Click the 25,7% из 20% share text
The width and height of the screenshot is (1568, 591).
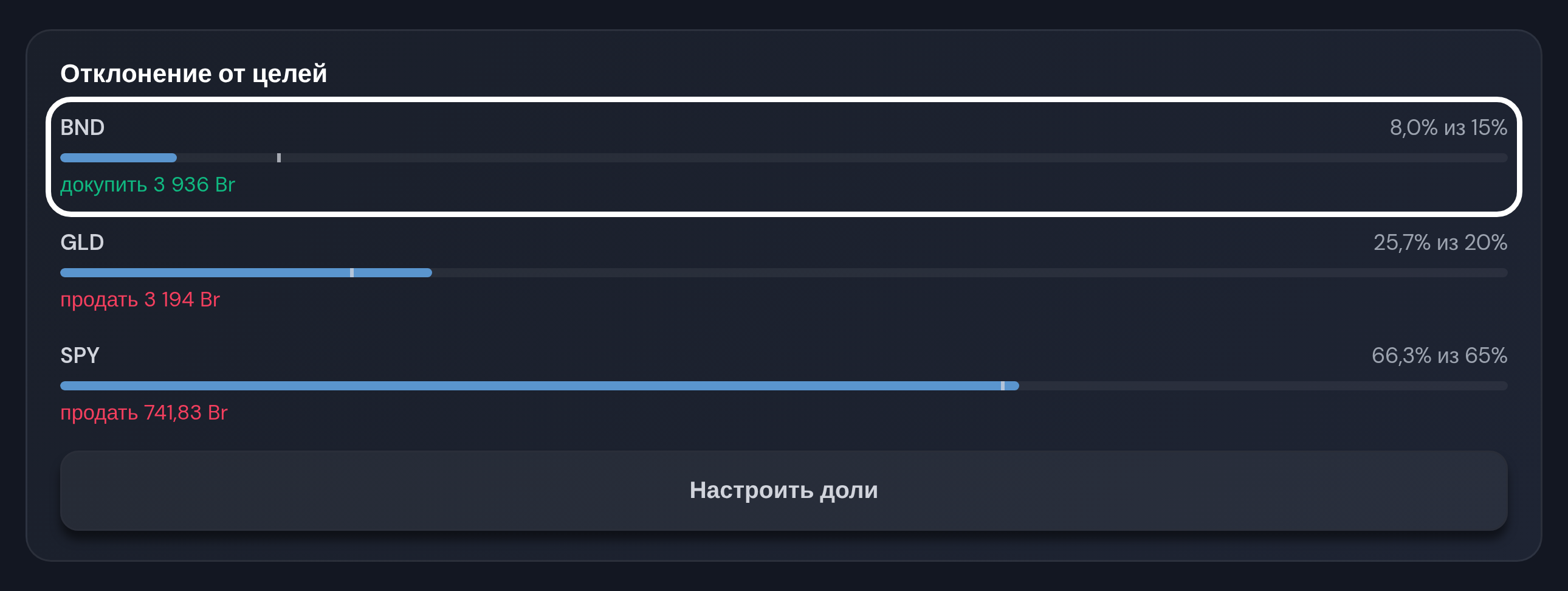click(x=1440, y=243)
